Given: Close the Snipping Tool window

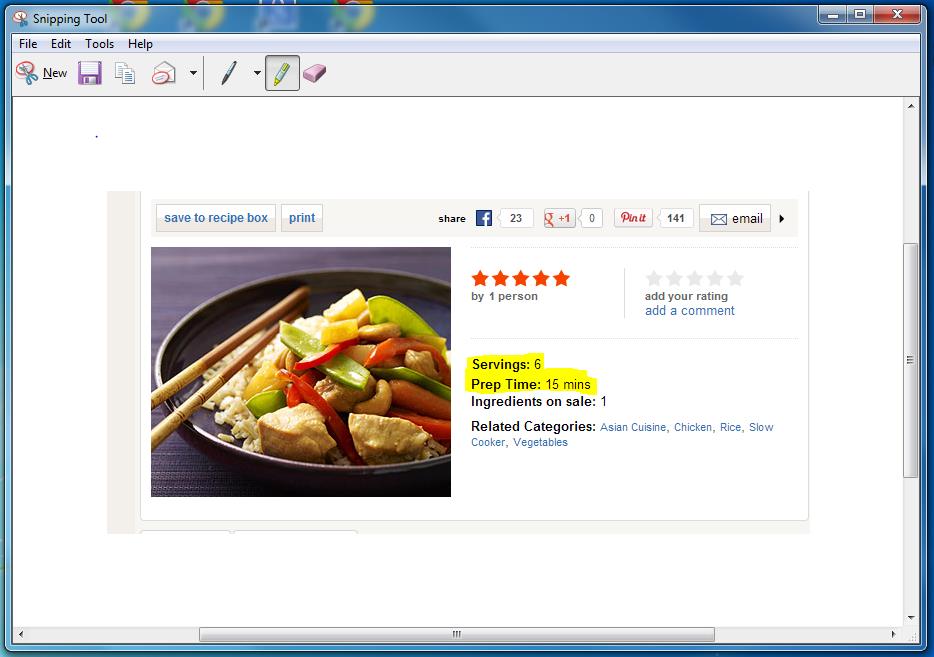Looking at the screenshot, I should (897, 15).
